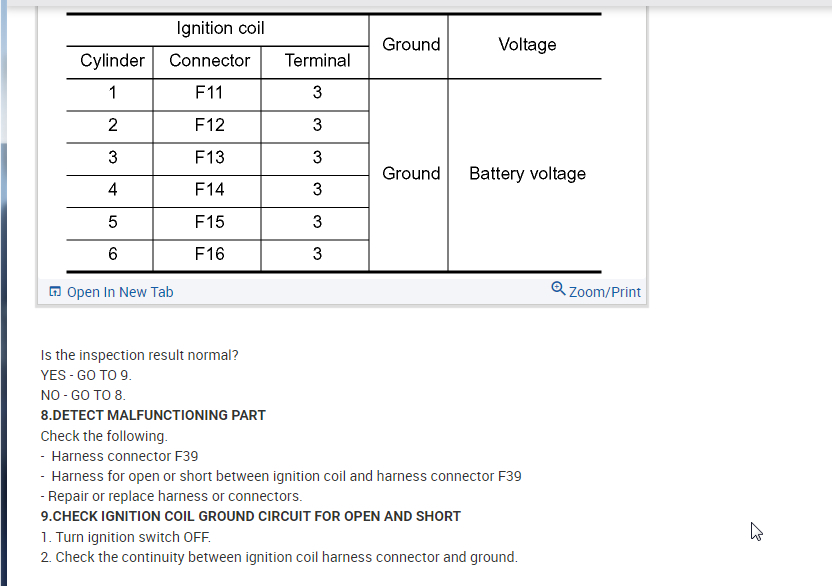The height and width of the screenshot is (586, 832).
Task: Select the 'Ignition coil' table header
Action: [220, 28]
